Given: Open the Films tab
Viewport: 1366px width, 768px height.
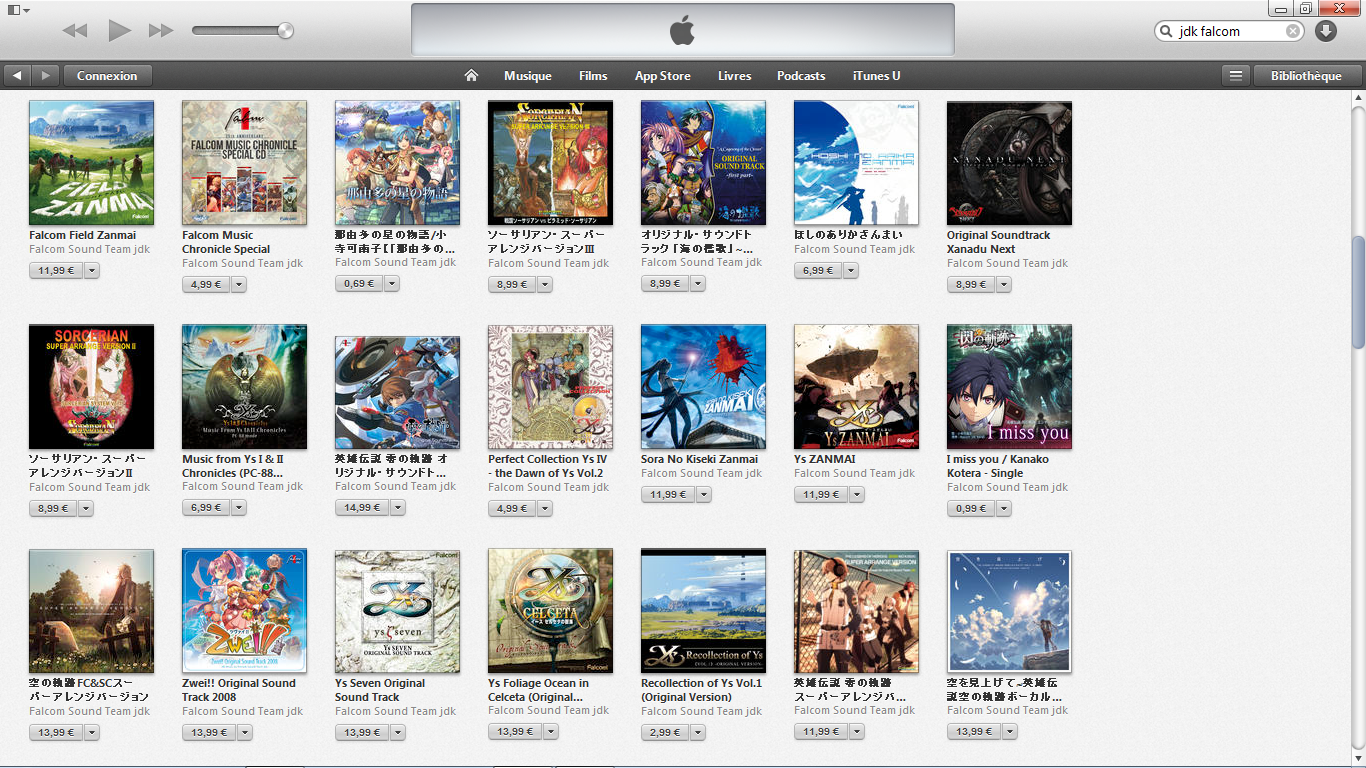Looking at the screenshot, I should pos(593,76).
